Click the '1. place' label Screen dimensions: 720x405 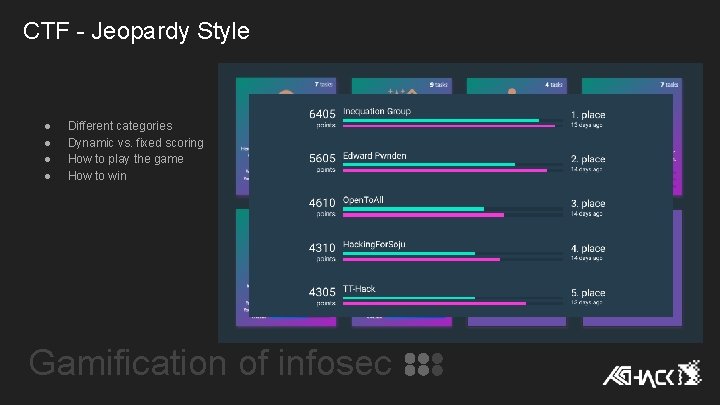588,115
